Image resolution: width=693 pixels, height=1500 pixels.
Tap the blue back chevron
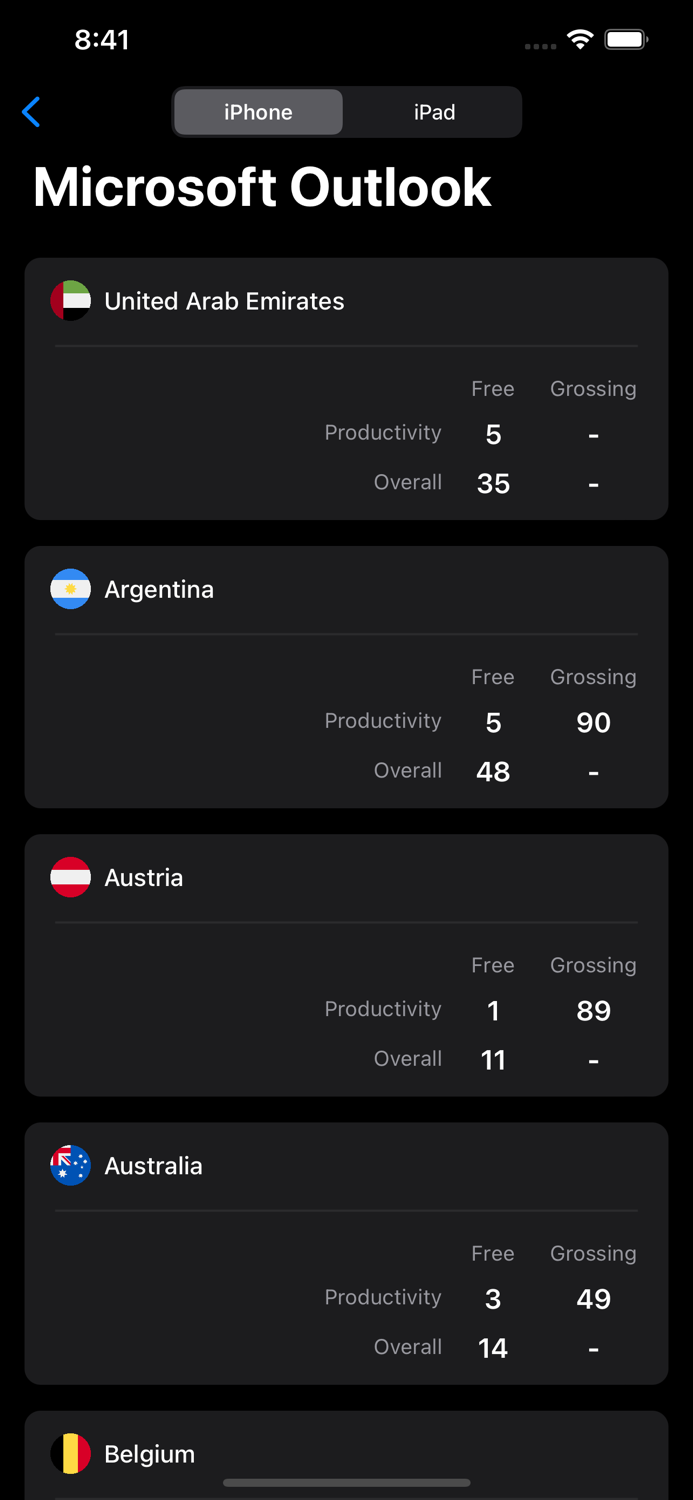(31, 112)
